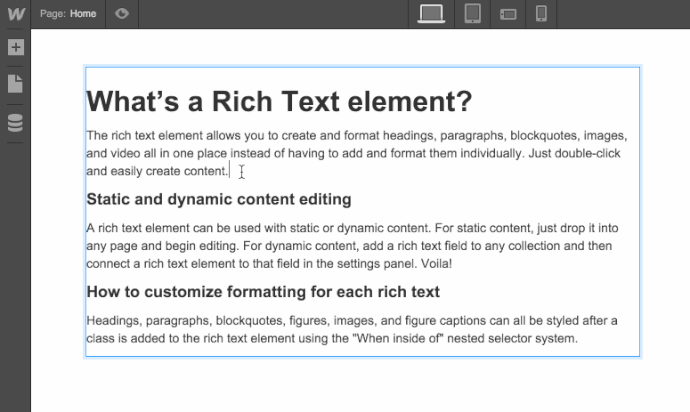
Task: Click the subheading "How to customize formatting for each rich text"
Action: (263, 292)
